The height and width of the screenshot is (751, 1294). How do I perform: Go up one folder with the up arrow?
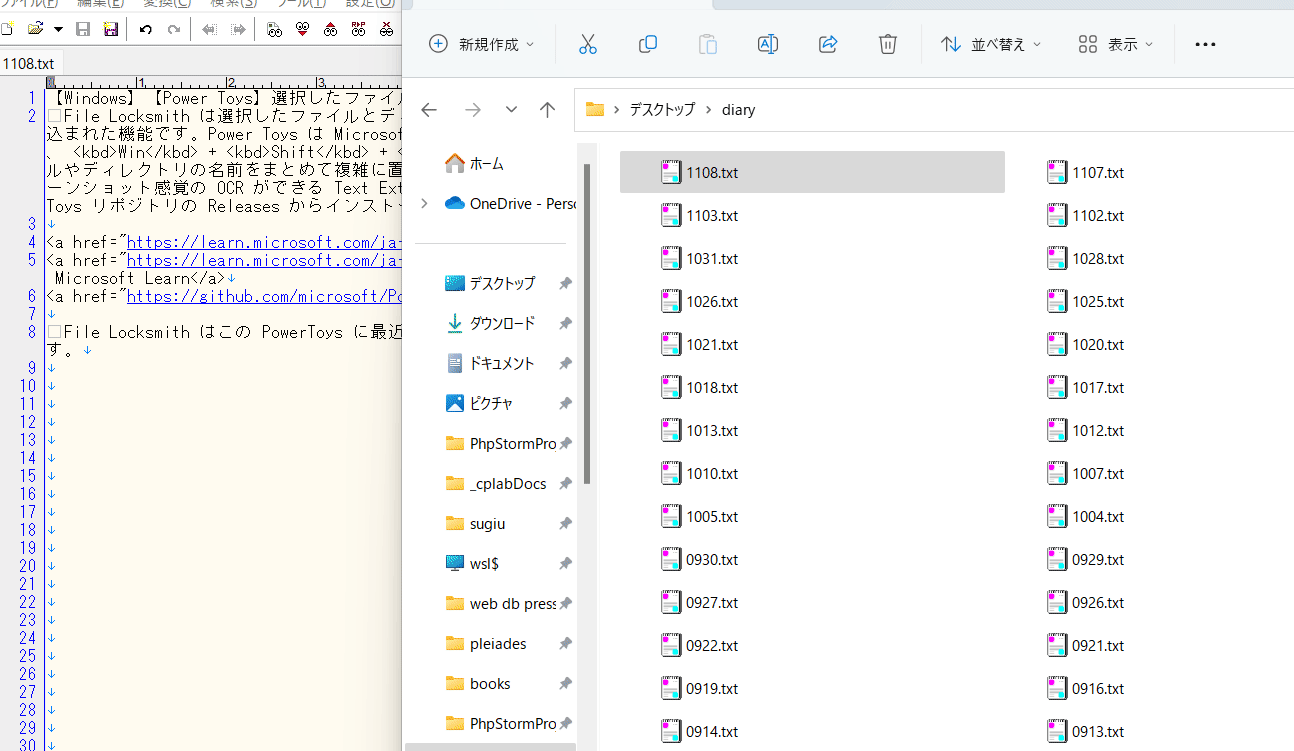pos(547,110)
